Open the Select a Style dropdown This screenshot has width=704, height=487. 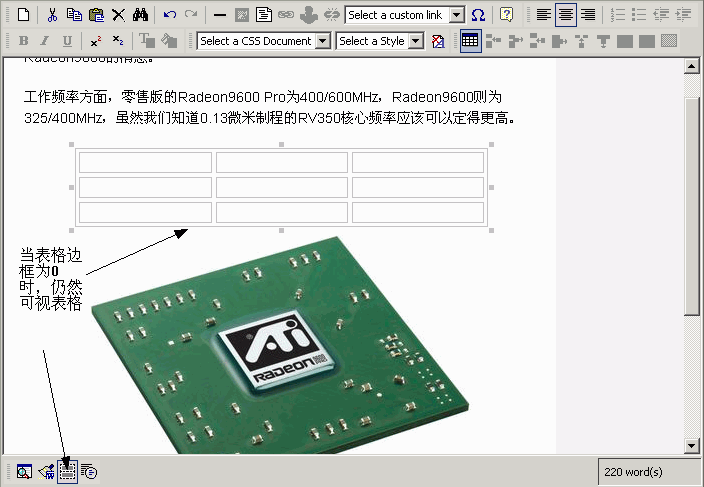point(416,41)
